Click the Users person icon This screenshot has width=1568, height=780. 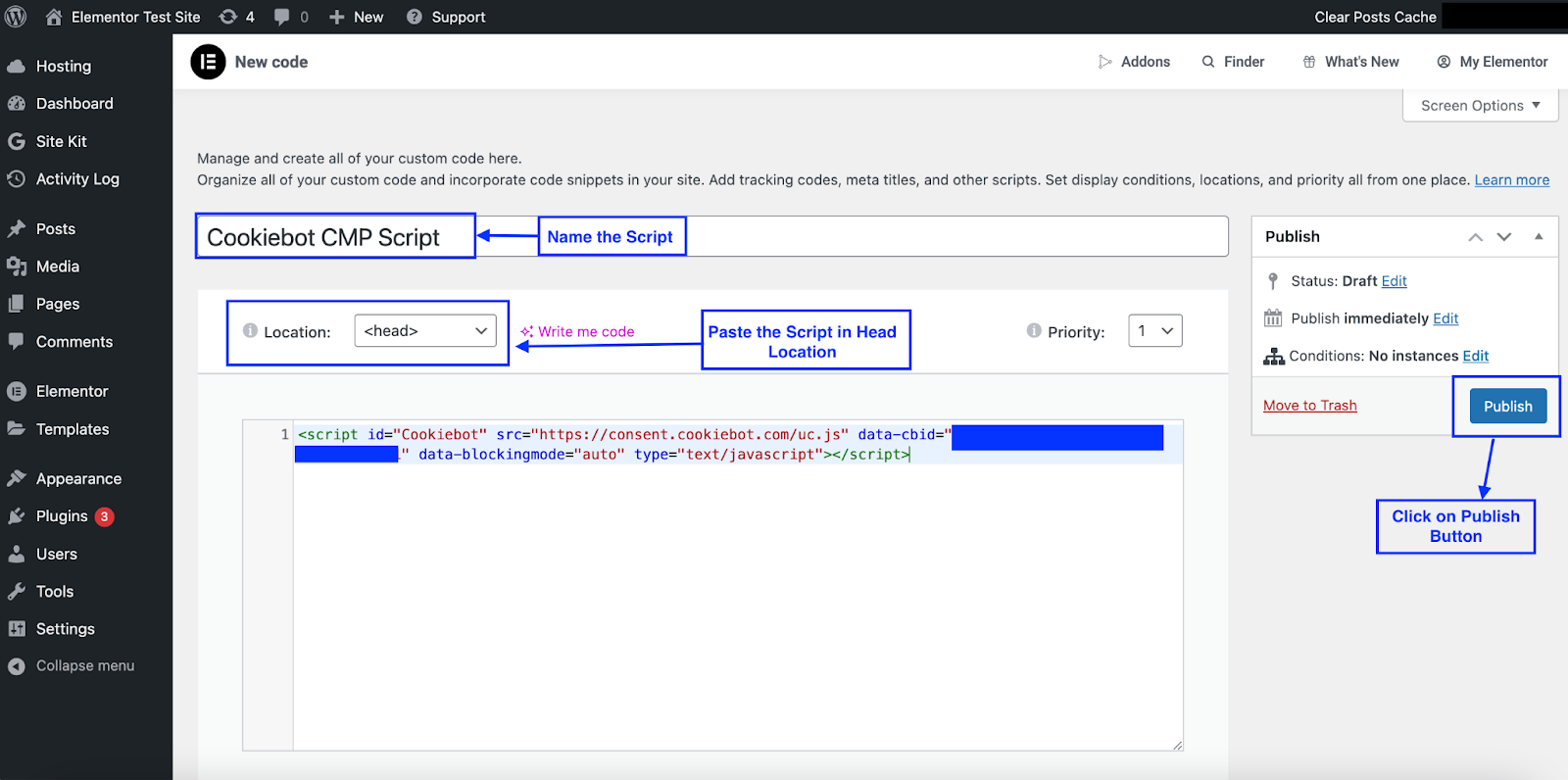click(x=17, y=555)
